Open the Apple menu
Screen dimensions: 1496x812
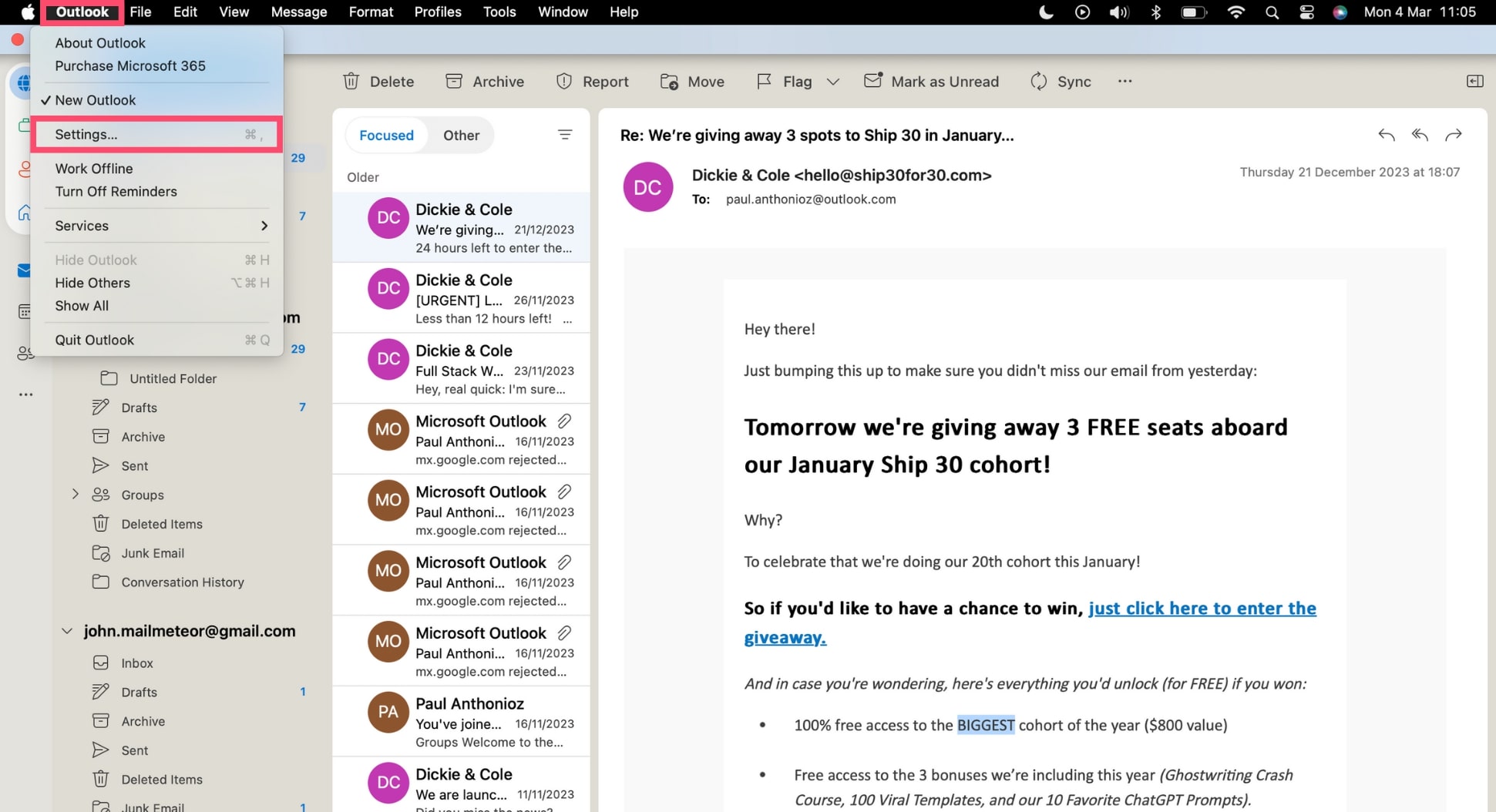27,12
